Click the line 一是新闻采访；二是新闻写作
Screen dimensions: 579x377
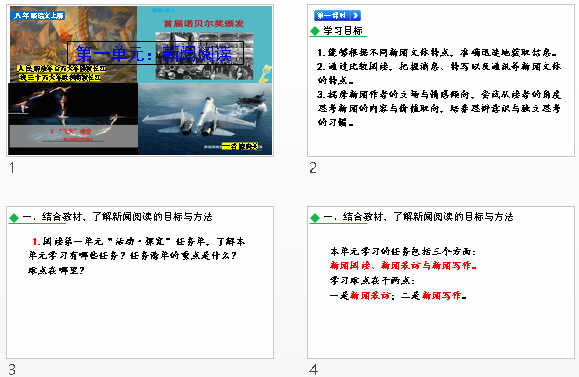[x=398, y=295]
